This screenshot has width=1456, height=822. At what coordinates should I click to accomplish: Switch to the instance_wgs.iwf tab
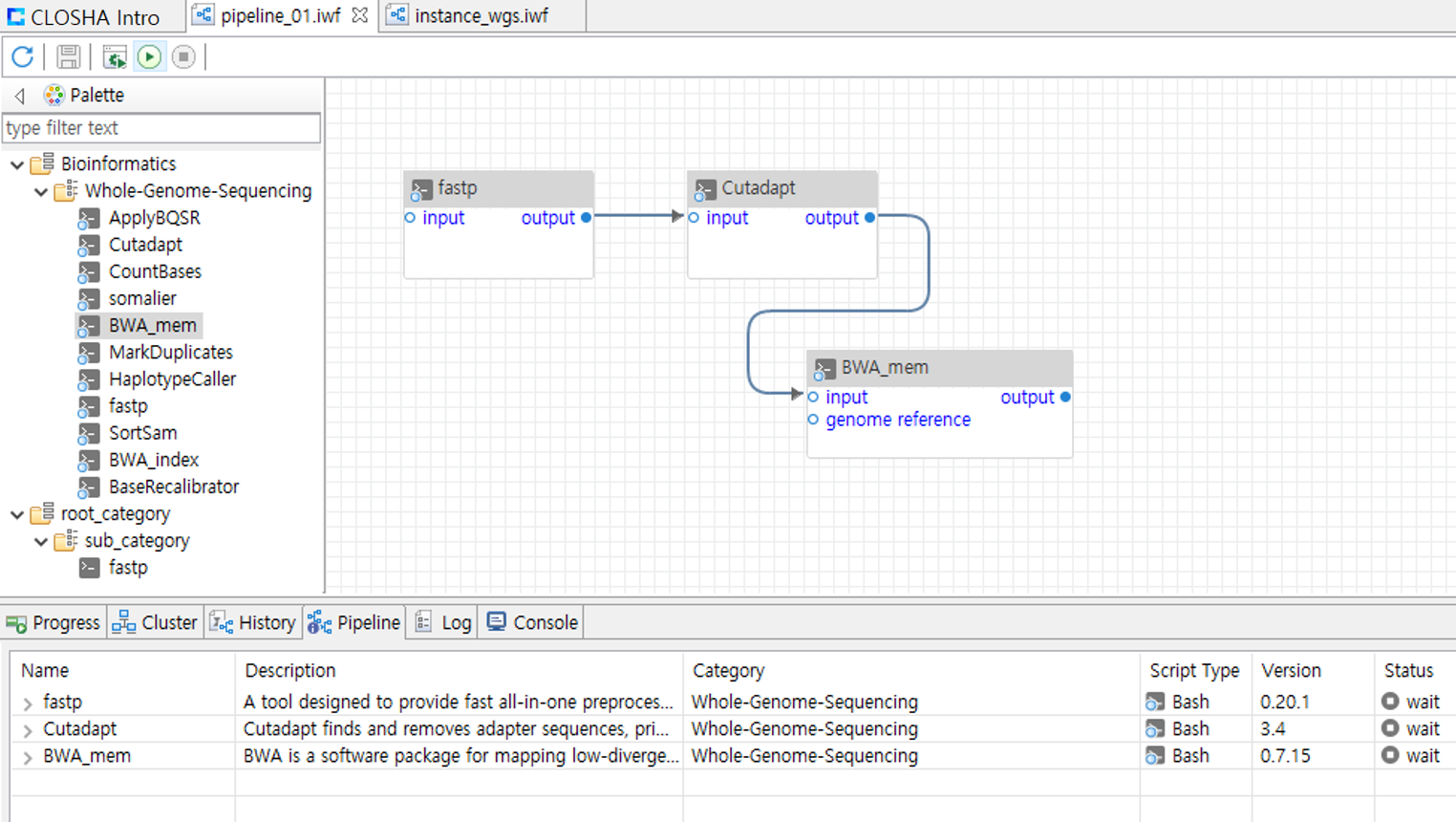[x=482, y=15]
